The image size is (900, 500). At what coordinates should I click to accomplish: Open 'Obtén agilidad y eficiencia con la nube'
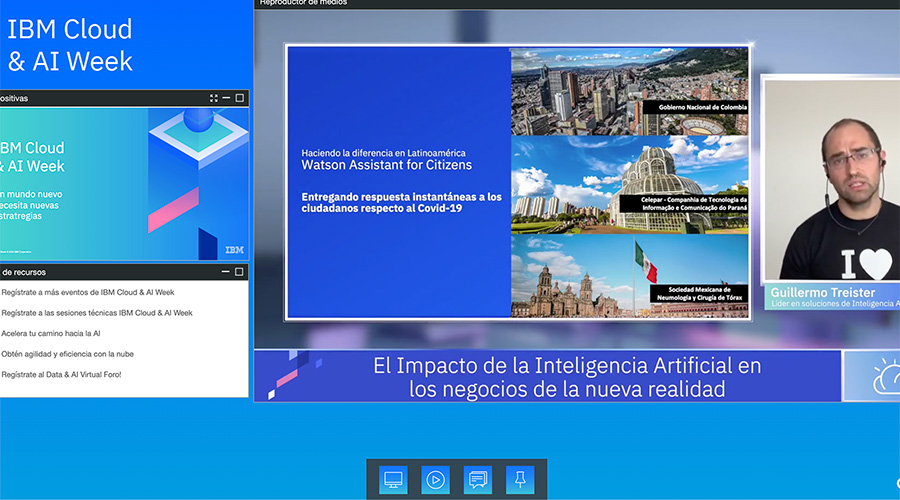click(67, 354)
